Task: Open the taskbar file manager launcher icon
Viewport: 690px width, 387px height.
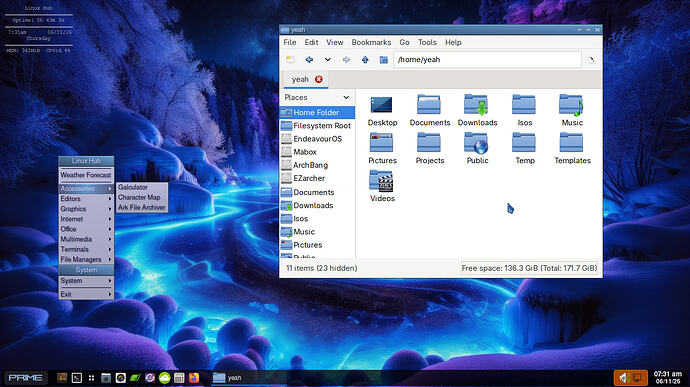Action: (x=106, y=378)
